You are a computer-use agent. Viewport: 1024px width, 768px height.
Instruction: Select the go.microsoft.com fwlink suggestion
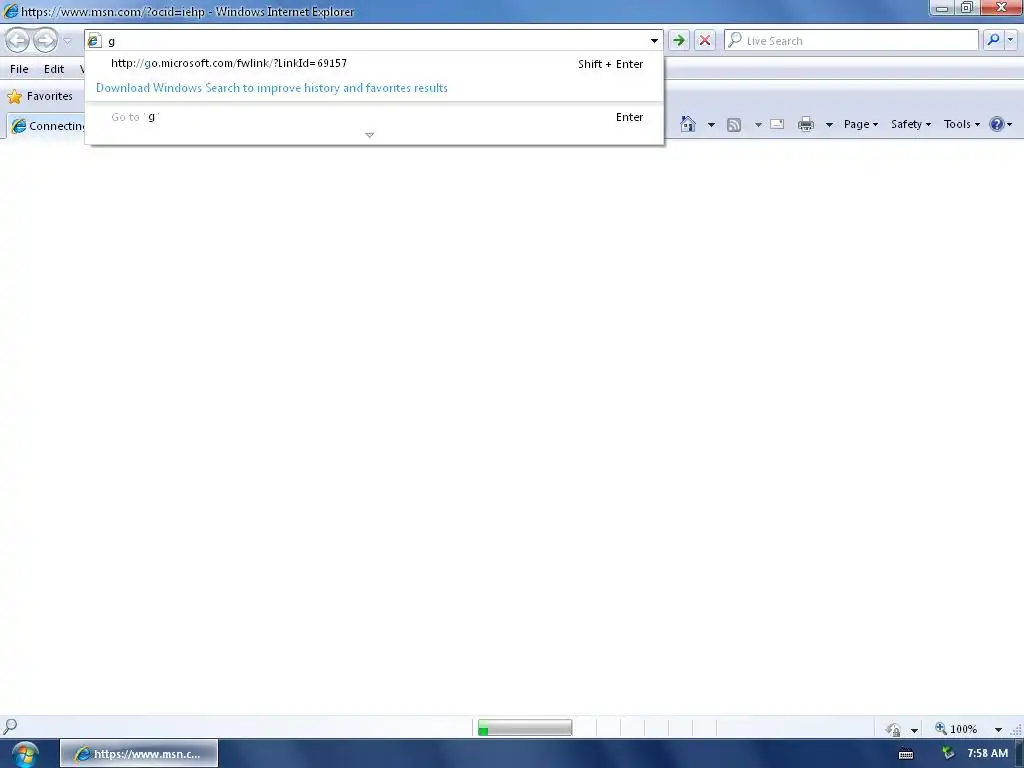point(374,63)
